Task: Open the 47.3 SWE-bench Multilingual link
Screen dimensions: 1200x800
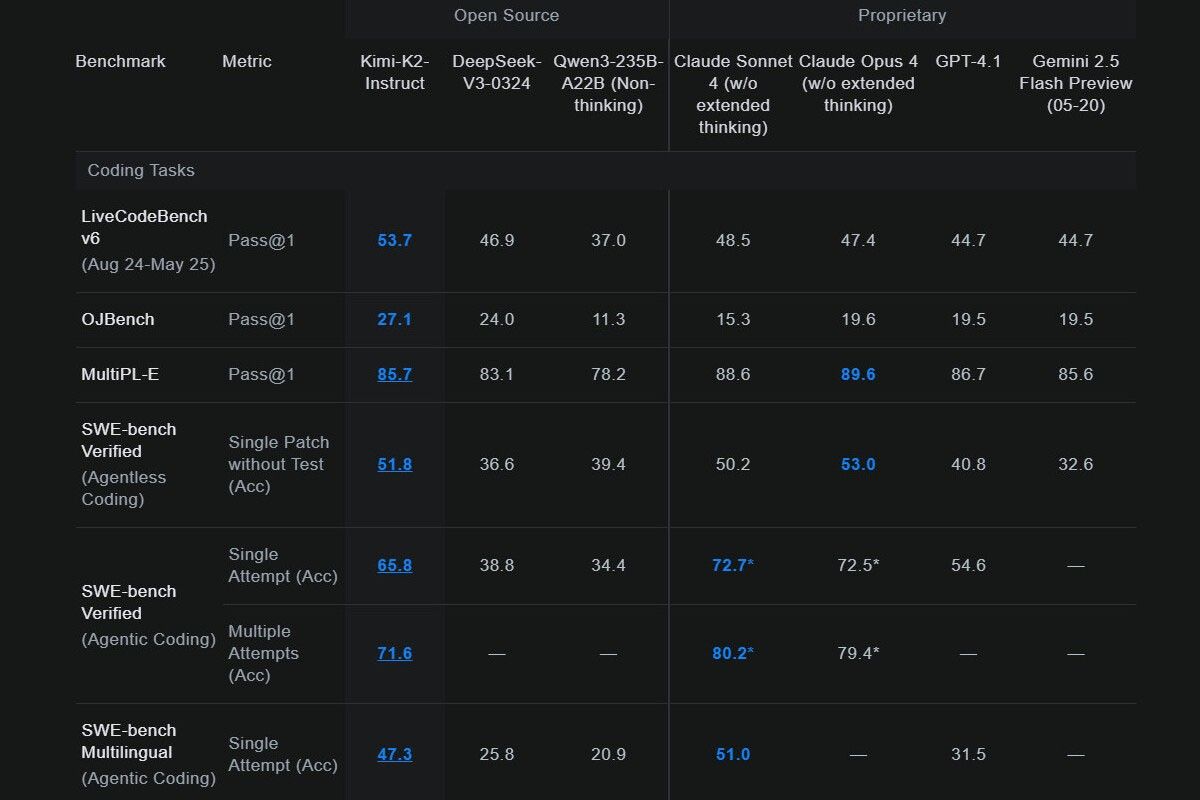Action: (x=394, y=755)
